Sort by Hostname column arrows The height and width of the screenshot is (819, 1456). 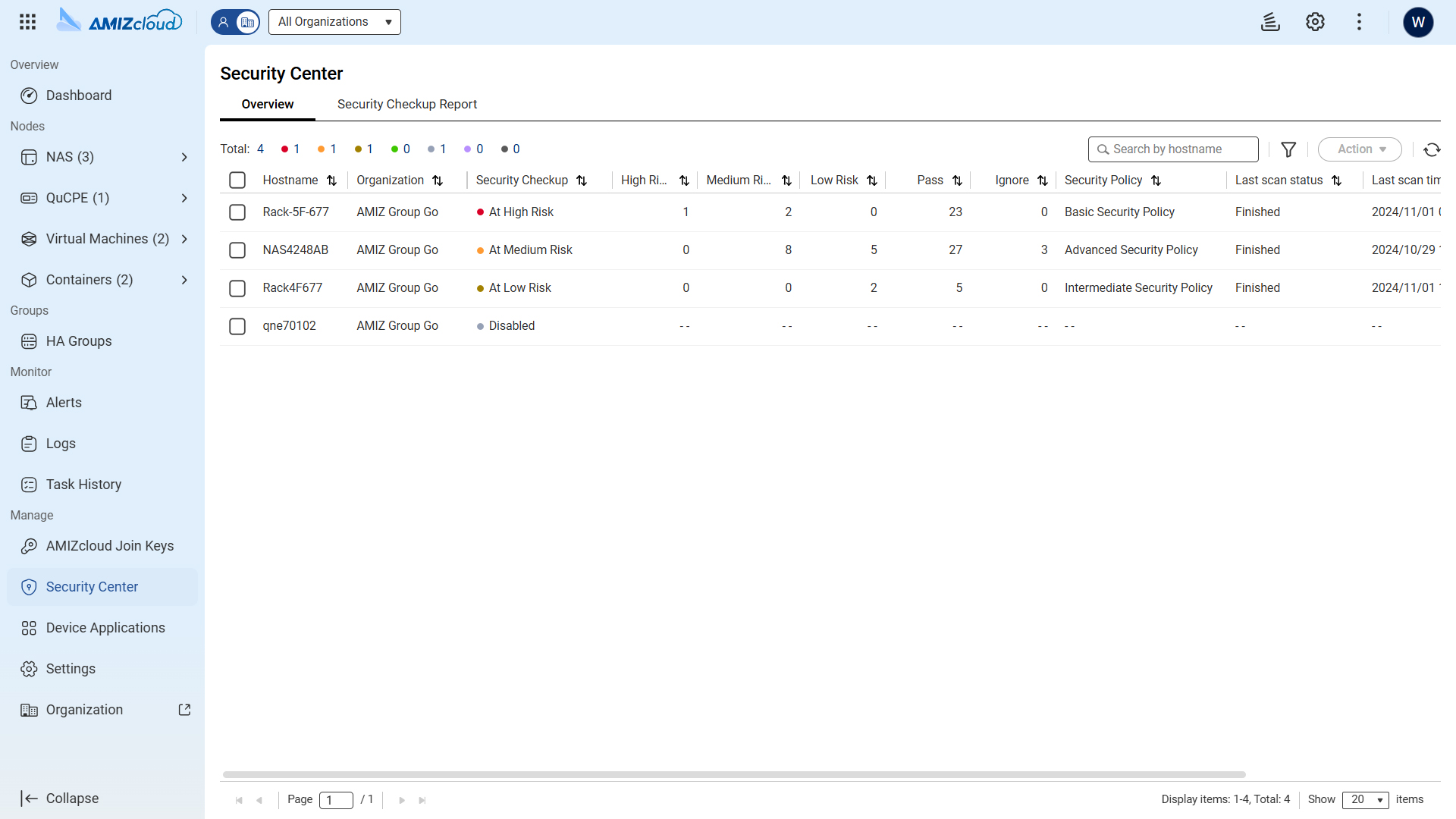click(331, 180)
